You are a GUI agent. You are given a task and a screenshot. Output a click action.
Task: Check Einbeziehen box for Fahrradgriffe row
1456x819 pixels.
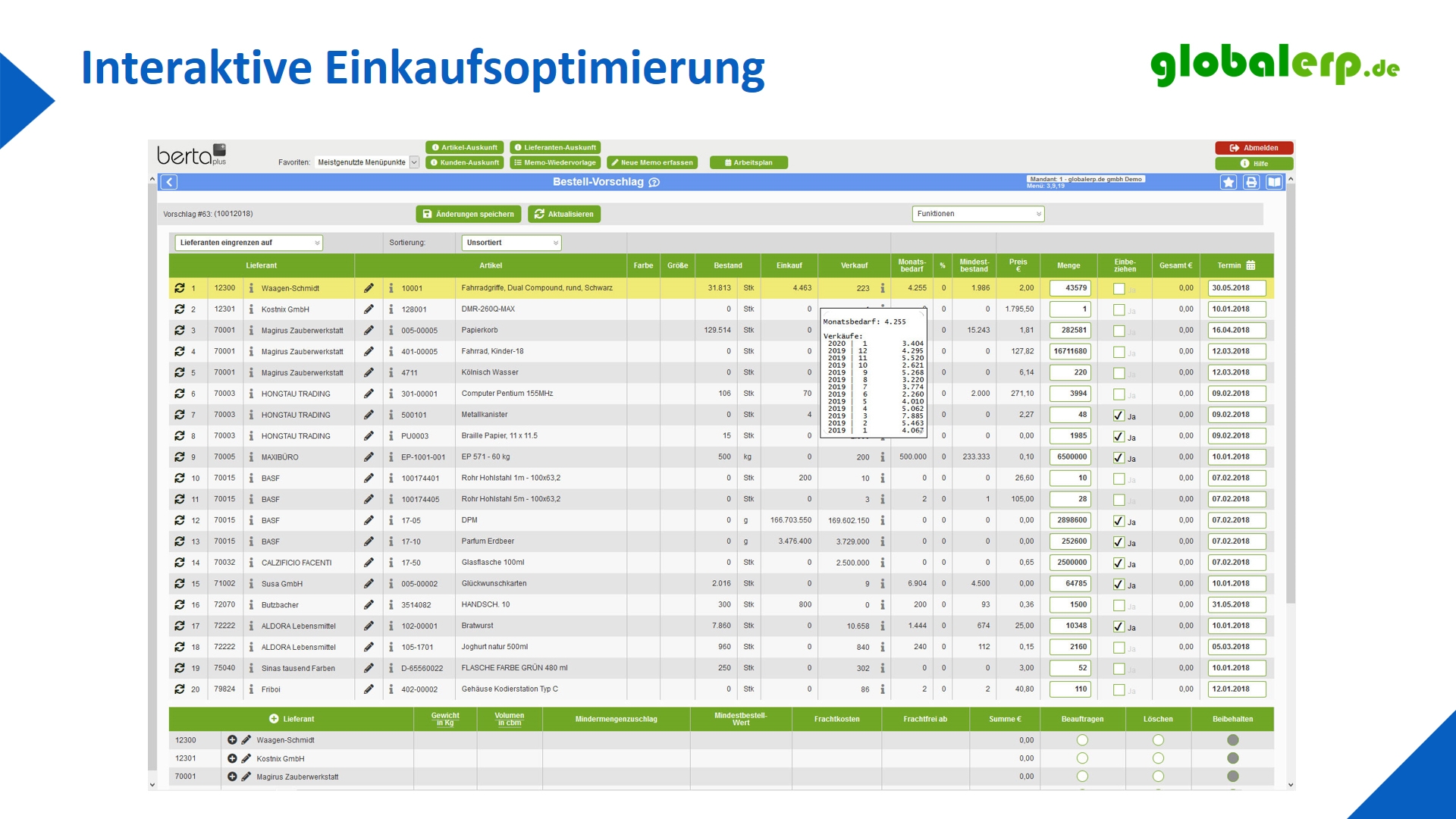point(1119,289)
